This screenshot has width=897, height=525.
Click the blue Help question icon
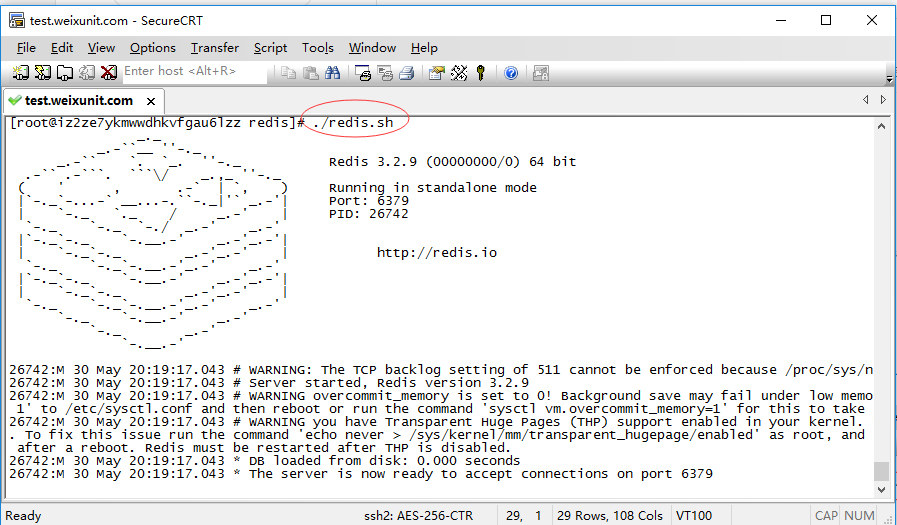click(511, 73)
